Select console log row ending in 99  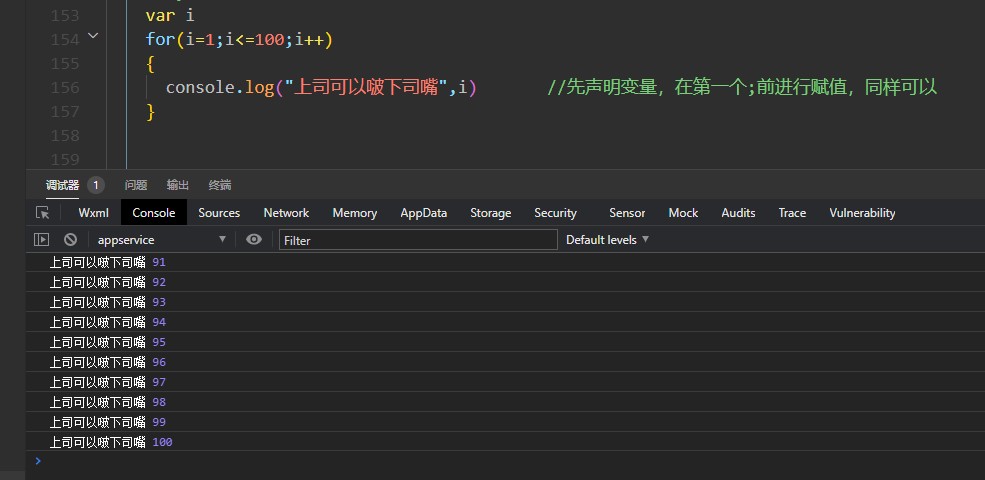click(505, 422)
